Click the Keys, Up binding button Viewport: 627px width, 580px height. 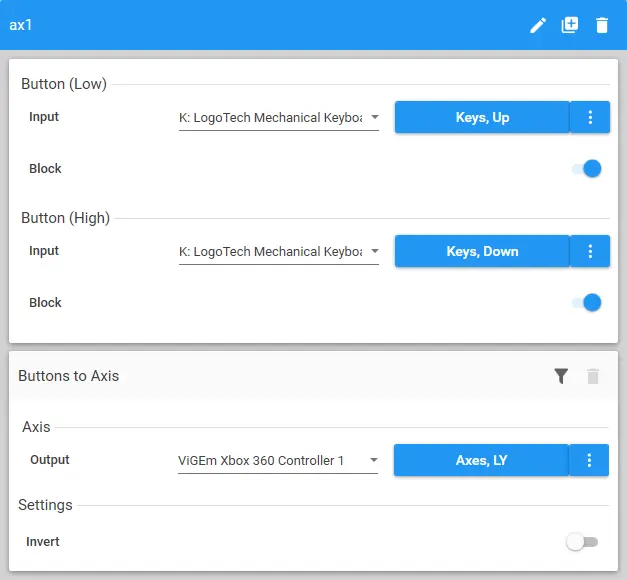(x=482, y=117)
